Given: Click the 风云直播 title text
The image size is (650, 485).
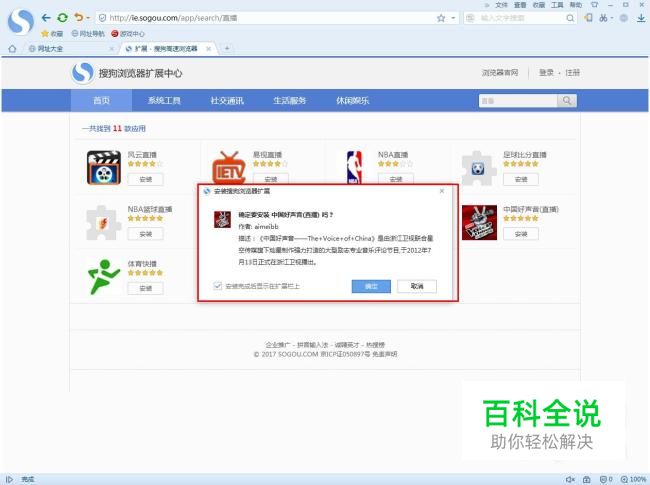Looking at the screenshot, I should click(x=142, y=155).
